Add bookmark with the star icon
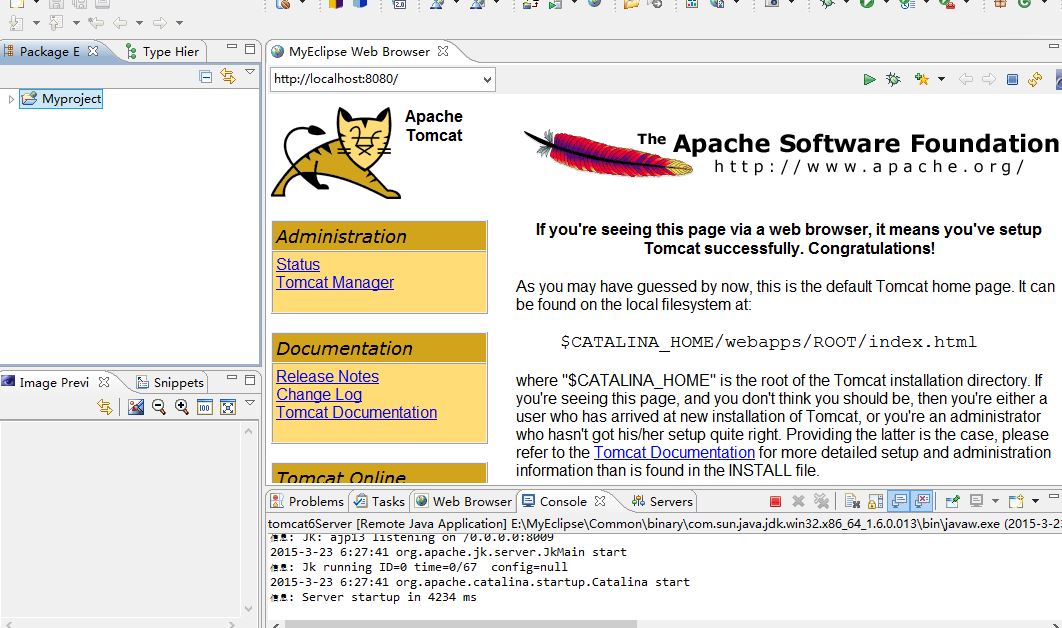Viewport: 1062px width, 628px height. [922, 79]
